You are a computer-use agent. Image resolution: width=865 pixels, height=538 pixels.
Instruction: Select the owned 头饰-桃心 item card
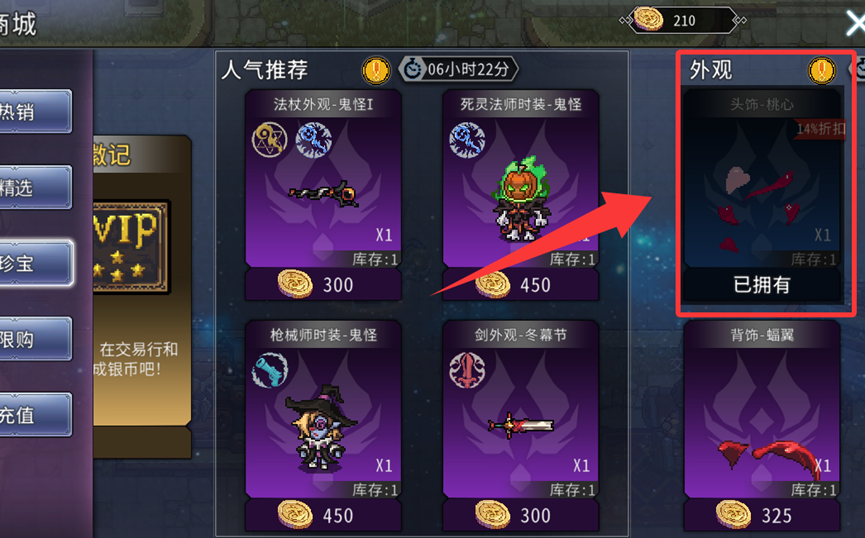point(762,195)
